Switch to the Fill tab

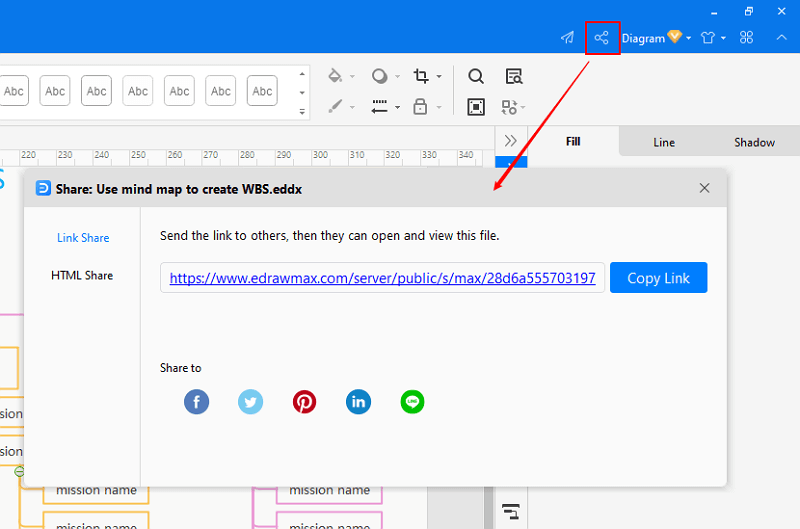click(573, 141)
